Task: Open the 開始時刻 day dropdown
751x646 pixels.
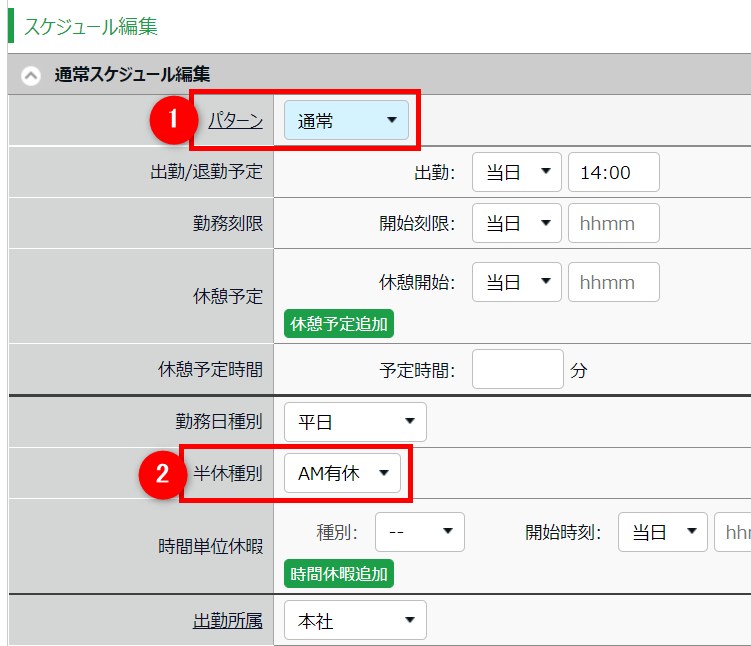Action: (662, 532)
